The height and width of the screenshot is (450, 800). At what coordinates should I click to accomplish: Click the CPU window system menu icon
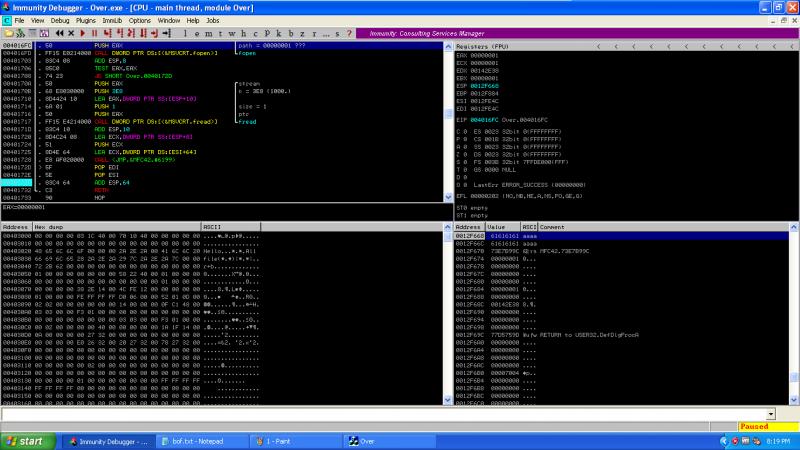click(7, 20)
